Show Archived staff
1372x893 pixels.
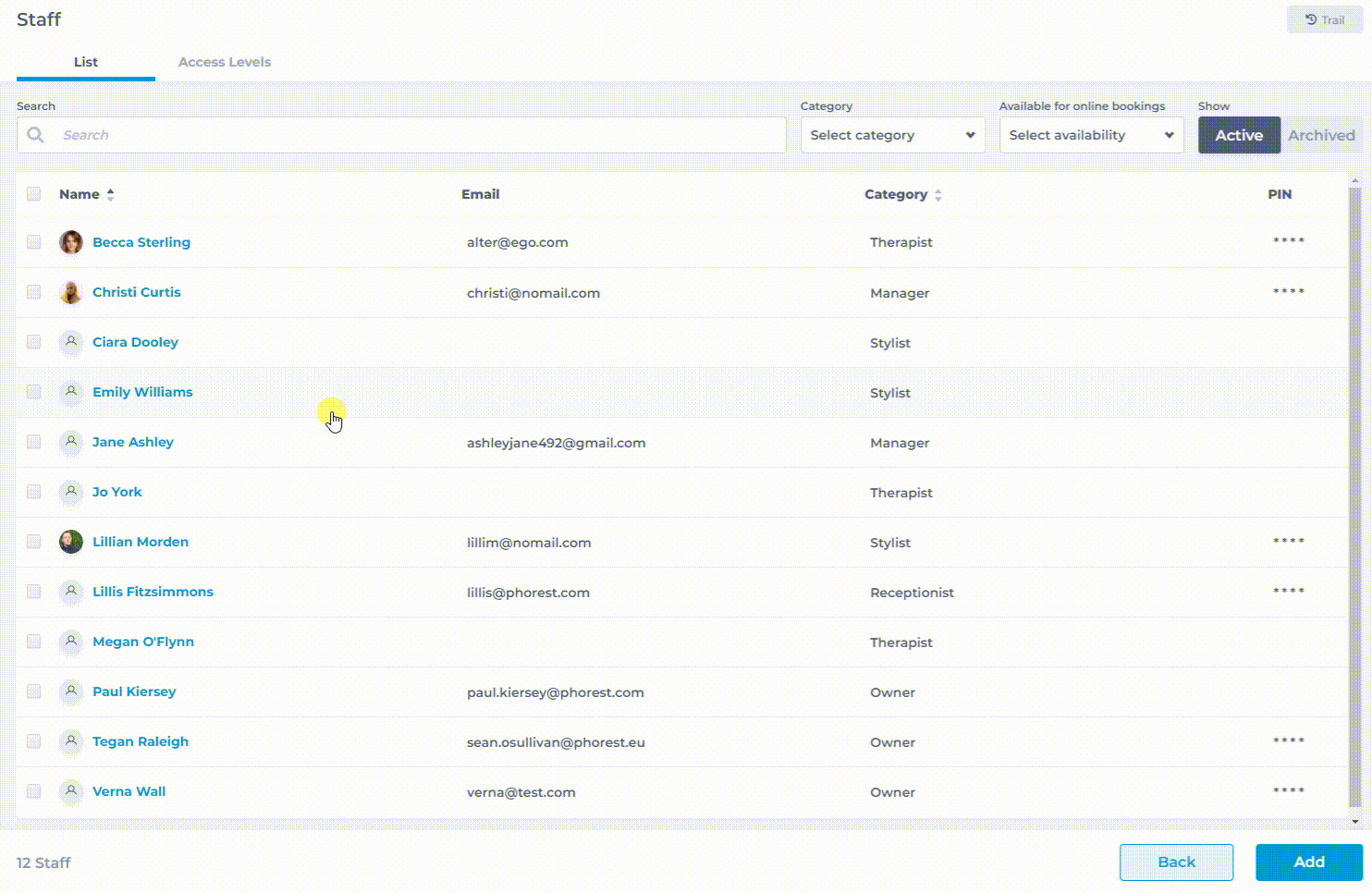pos(1321,135)
